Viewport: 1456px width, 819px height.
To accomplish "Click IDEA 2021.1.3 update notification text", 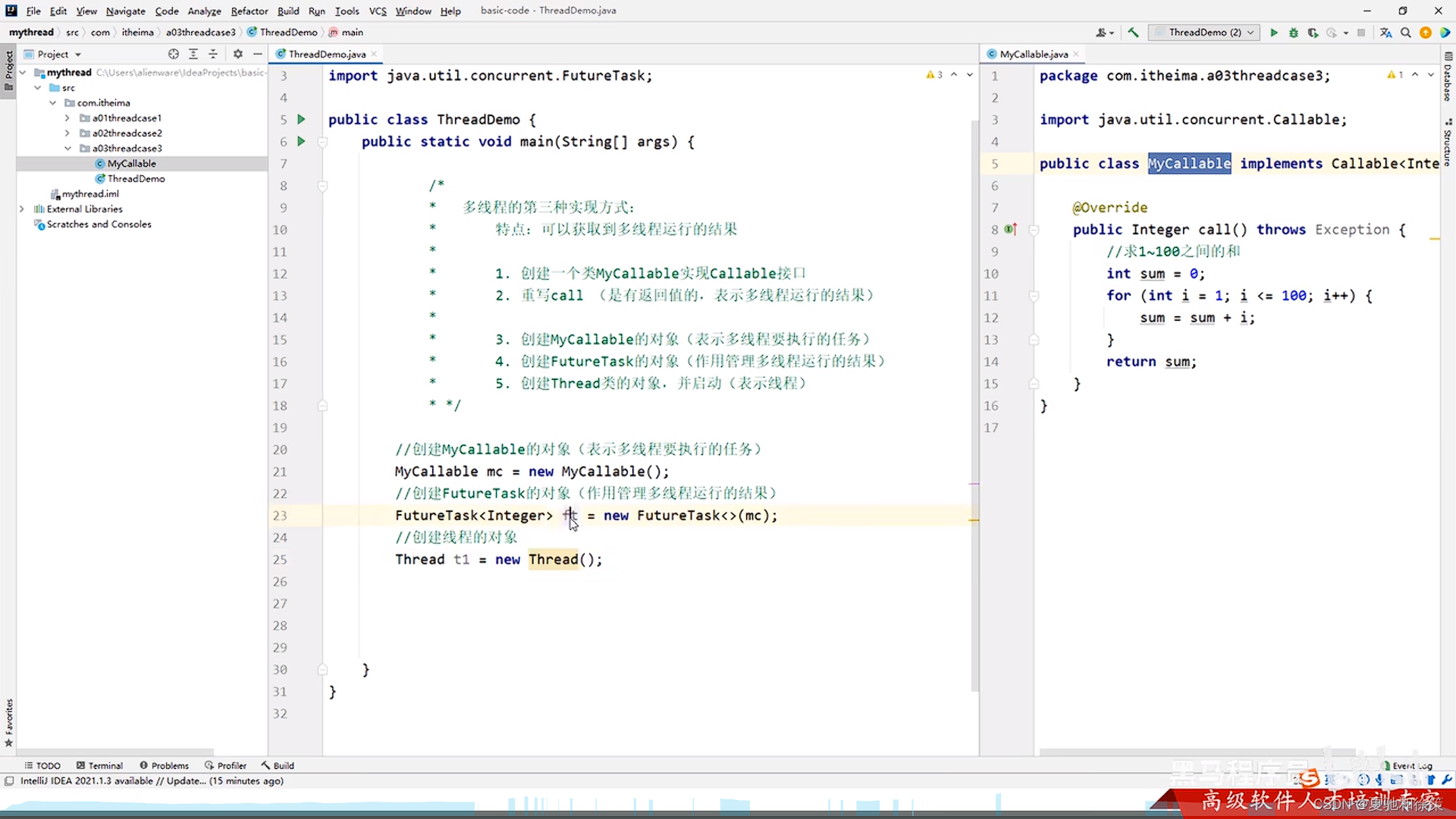I will click(152, 780).
